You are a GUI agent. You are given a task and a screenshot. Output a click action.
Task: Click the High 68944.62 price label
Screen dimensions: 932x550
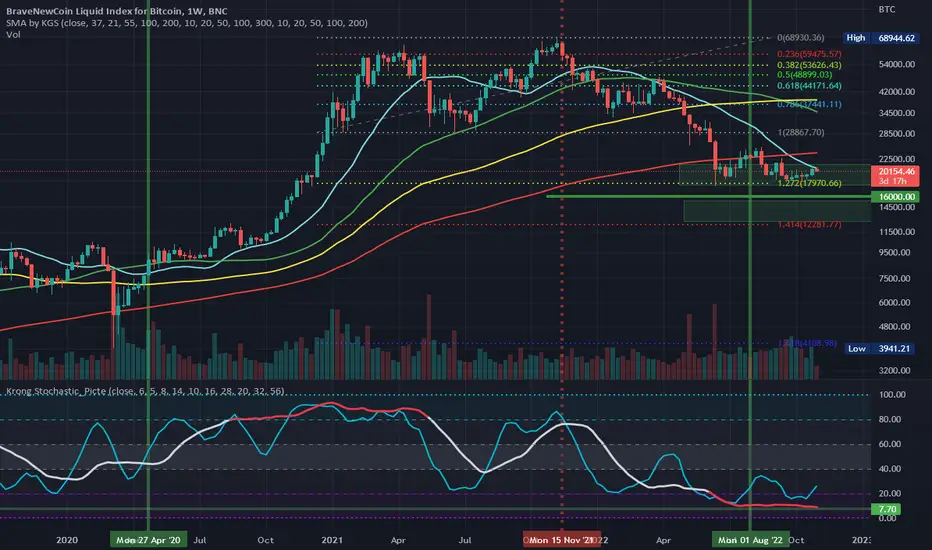[882, 38]
